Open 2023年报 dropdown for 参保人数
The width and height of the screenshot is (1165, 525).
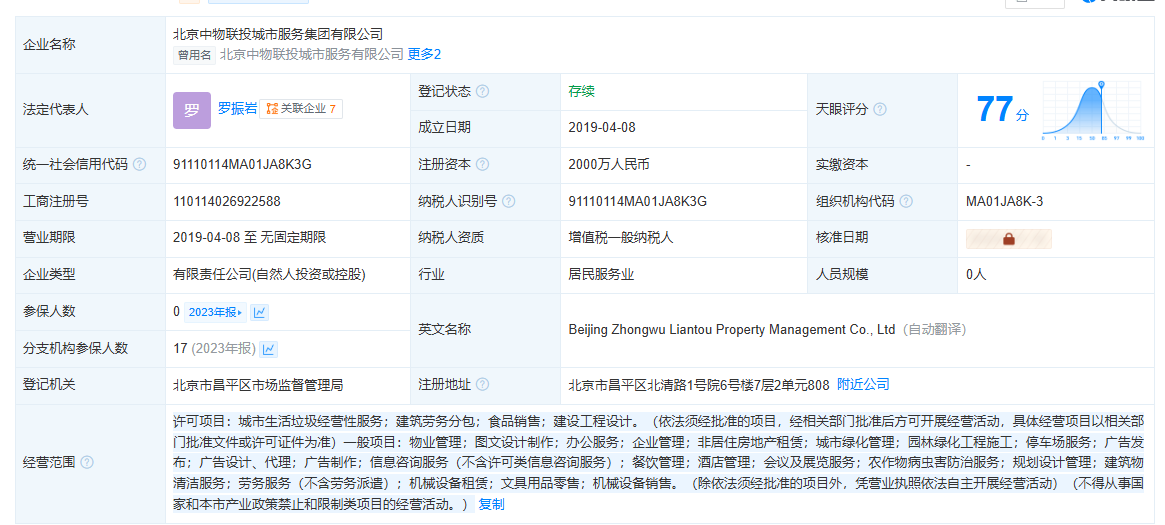tap(215, 313)
